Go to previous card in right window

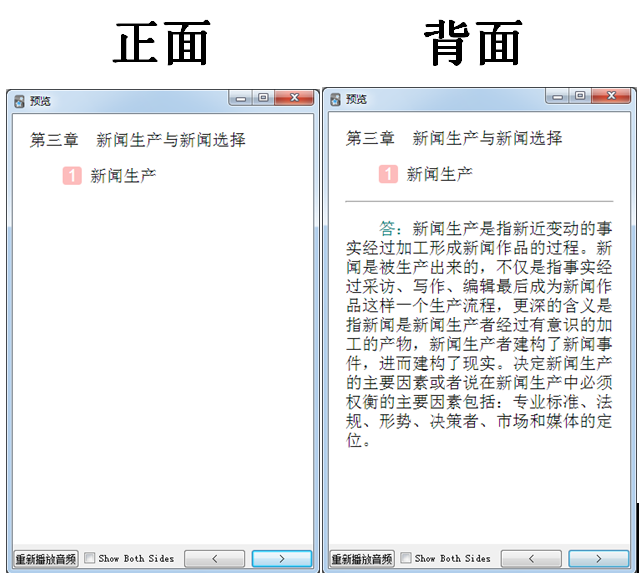[x=531, y=559]
